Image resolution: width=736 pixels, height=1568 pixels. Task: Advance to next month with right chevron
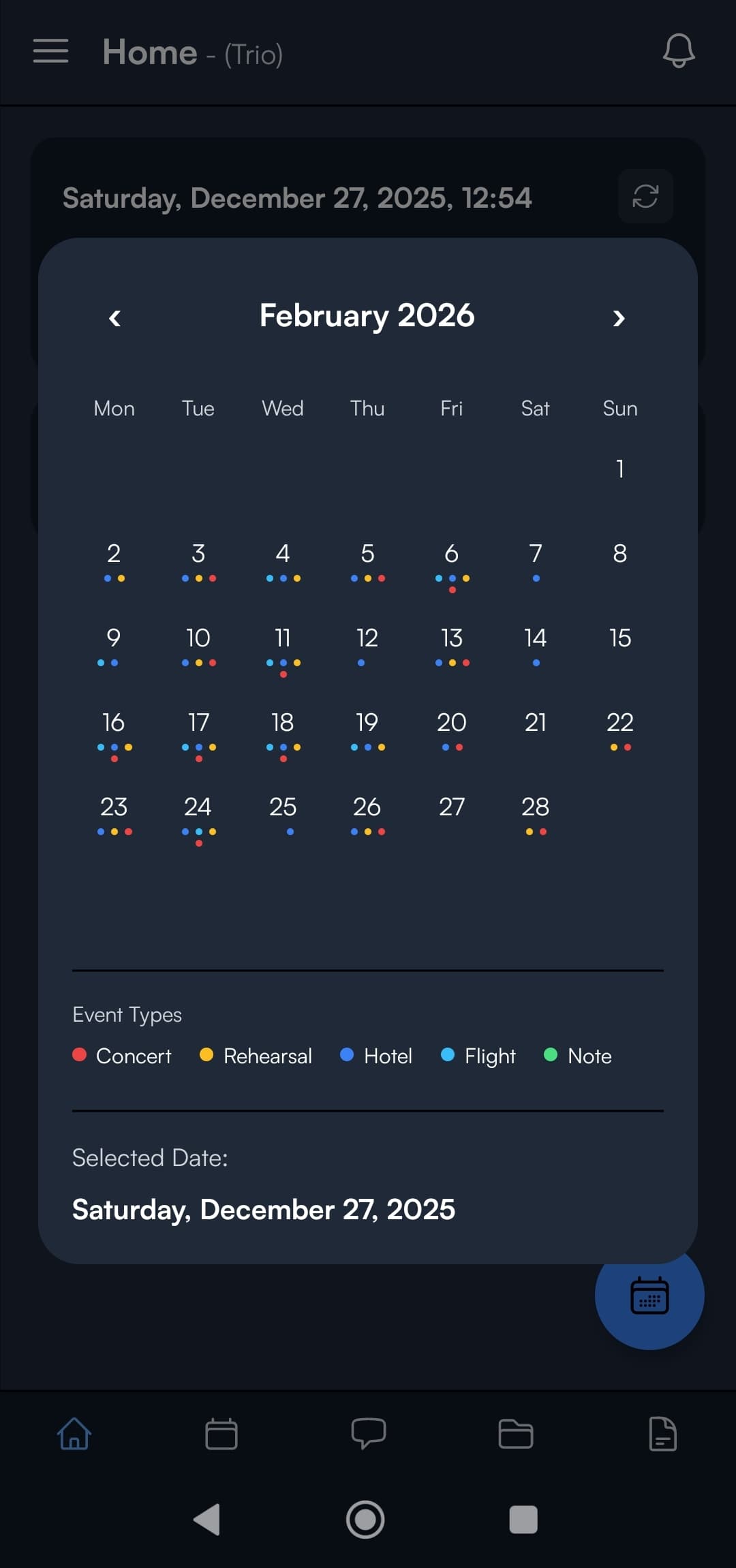pos(619,317)
